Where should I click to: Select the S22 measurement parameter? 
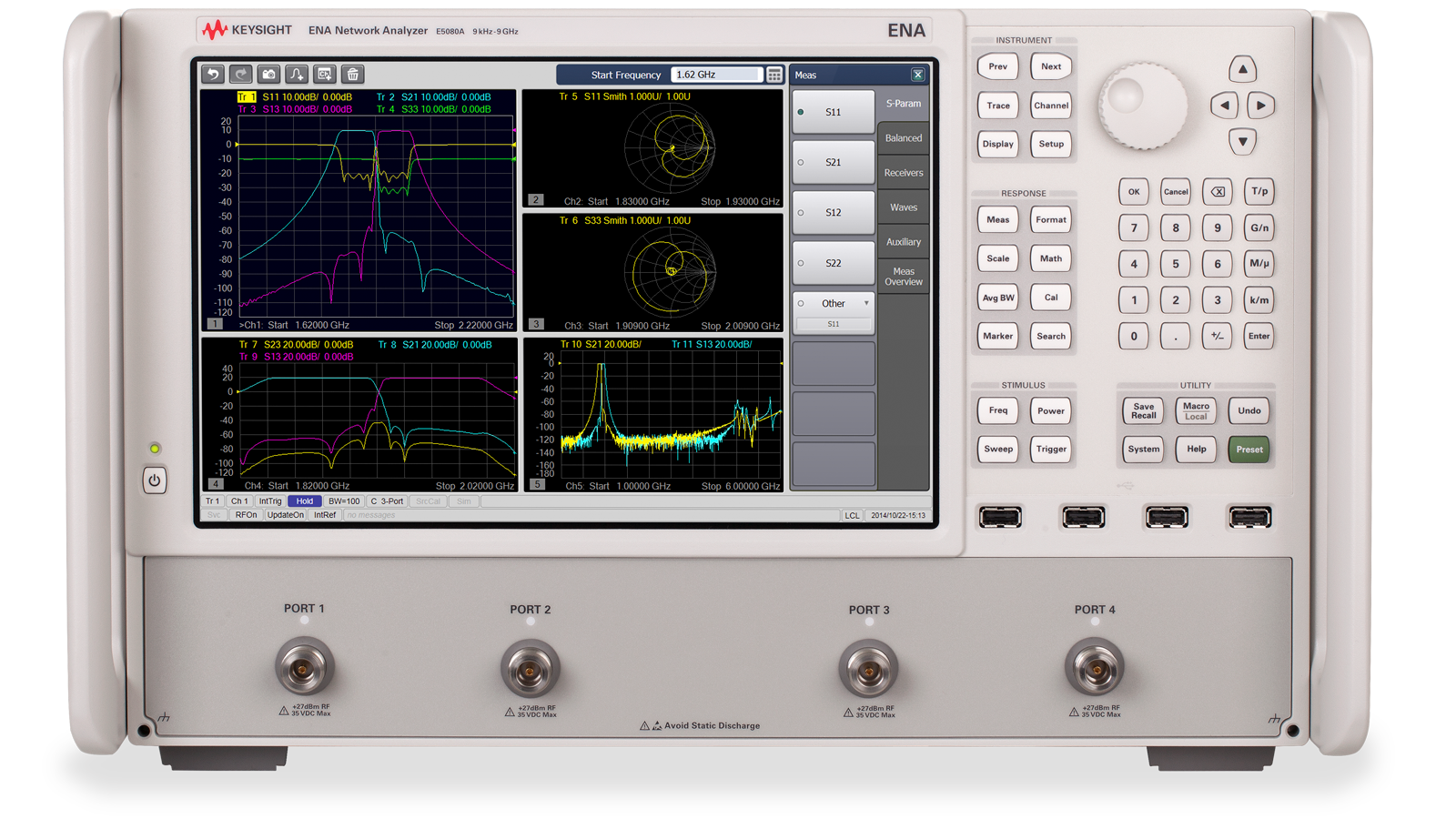833,263
